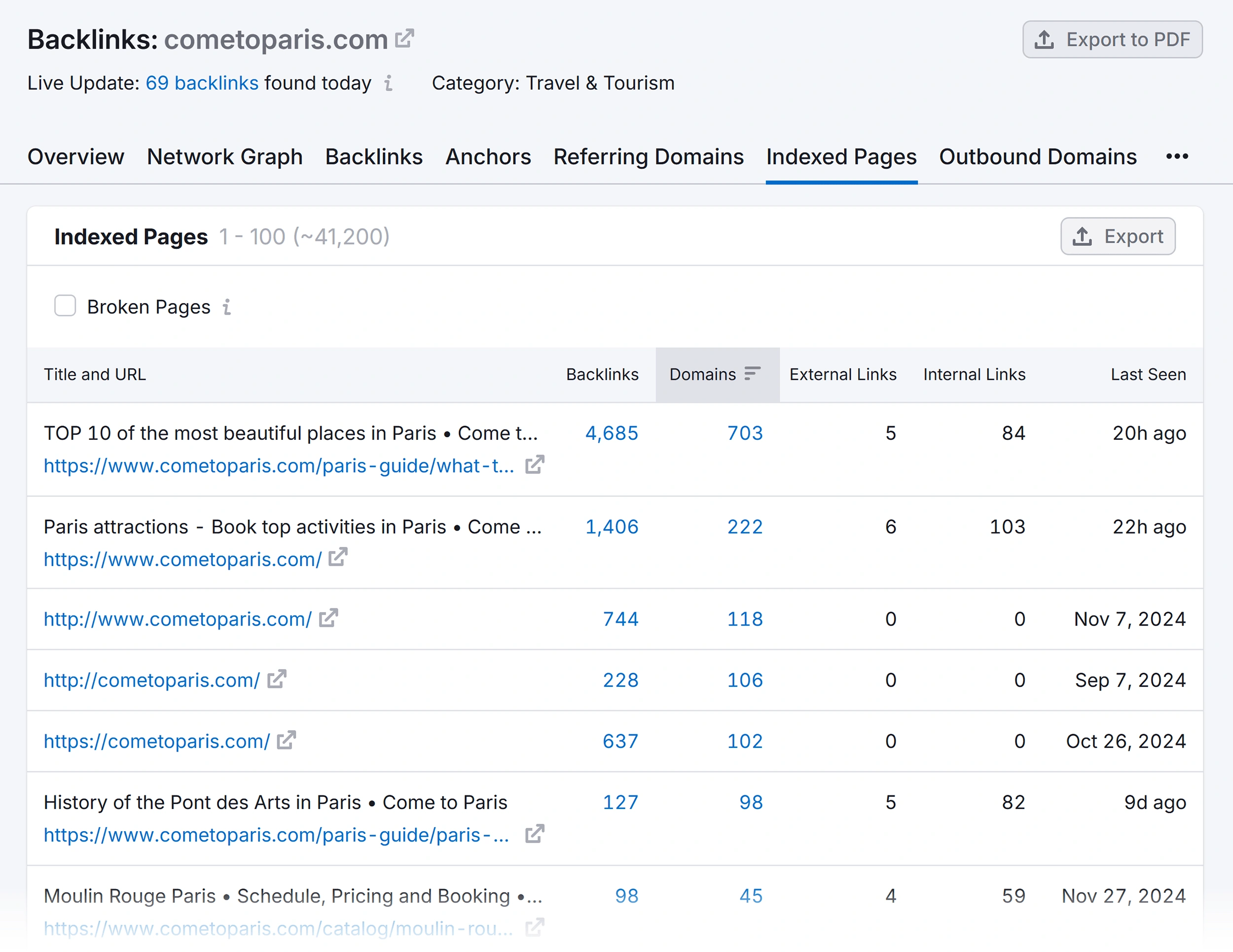Click info icon next to backlinks found today

point(389,83)
